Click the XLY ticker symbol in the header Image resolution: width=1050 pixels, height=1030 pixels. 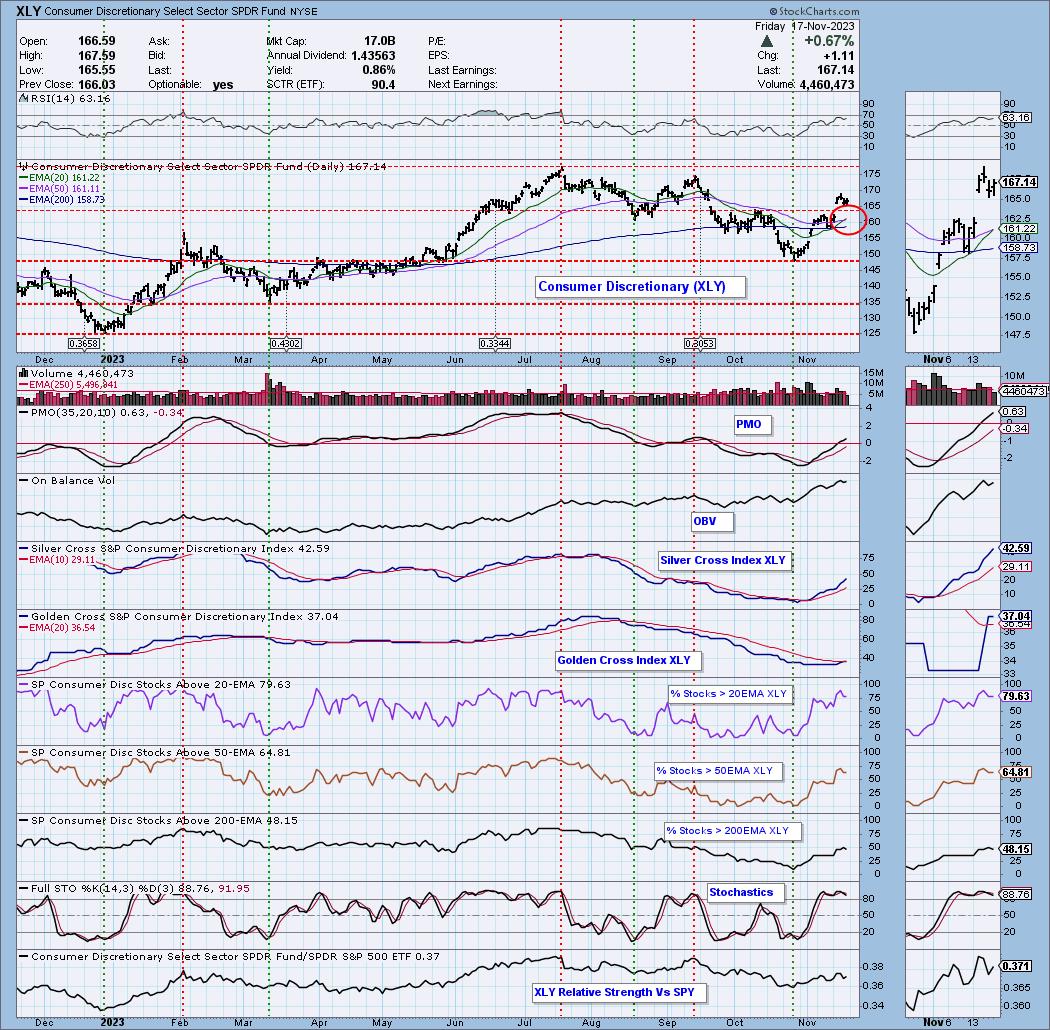(x=29, y=11)
